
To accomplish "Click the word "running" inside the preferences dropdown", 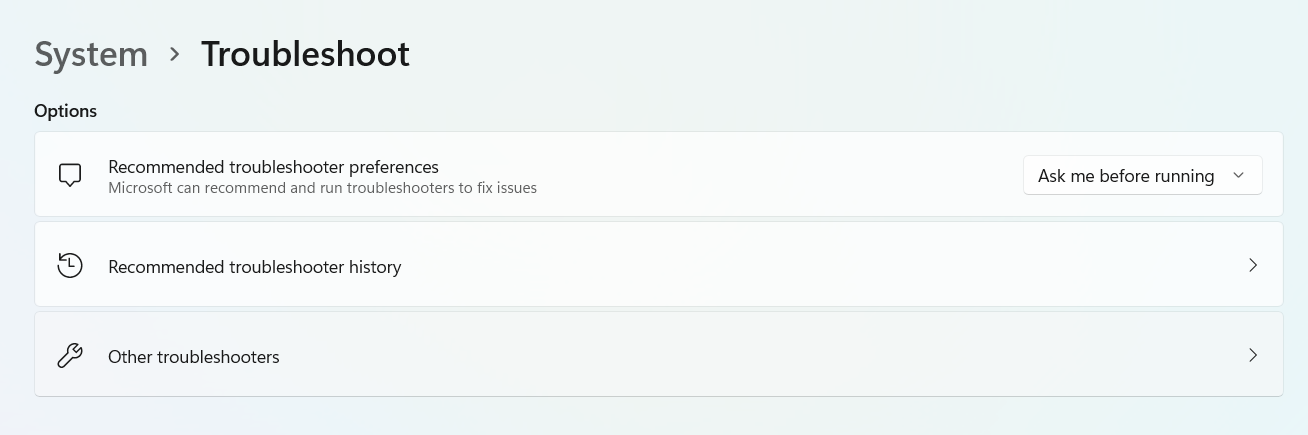I will (1184, 176).
